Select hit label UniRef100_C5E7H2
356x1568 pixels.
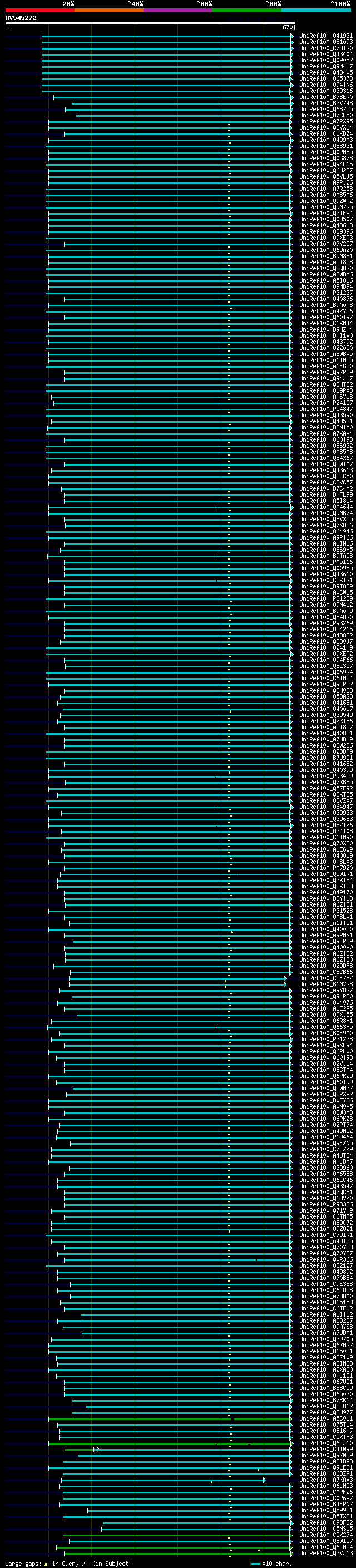(325, 978)
